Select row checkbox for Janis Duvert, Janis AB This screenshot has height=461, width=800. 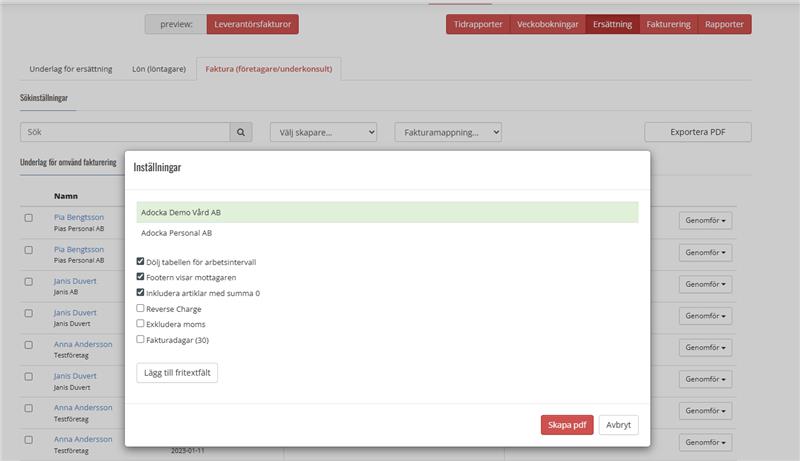[29, 281]
